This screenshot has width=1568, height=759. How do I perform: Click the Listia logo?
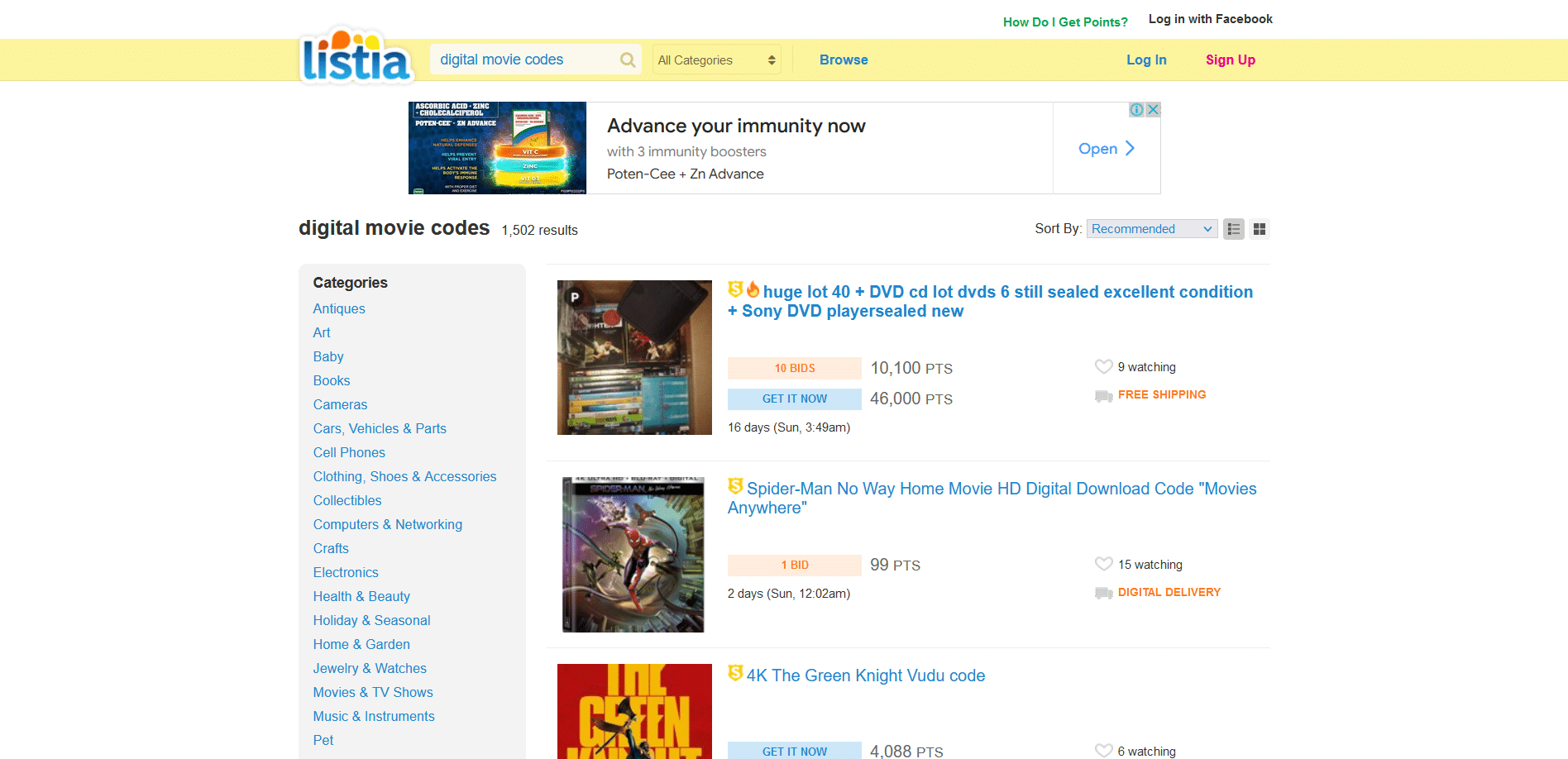tap(356, 55)
